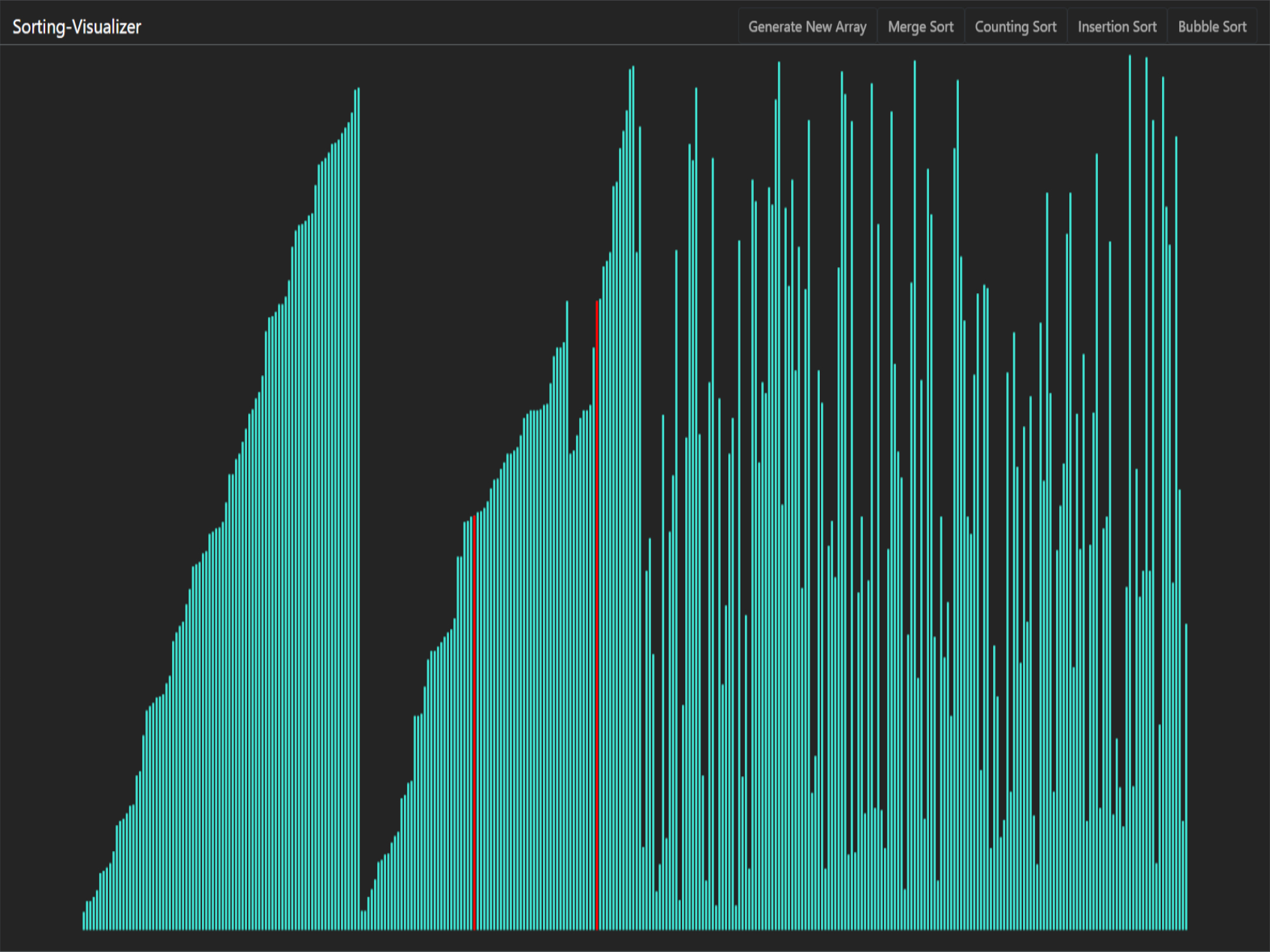
Task: Launch the Insertion Sort visualization
Action: (x=1117, y=27)
